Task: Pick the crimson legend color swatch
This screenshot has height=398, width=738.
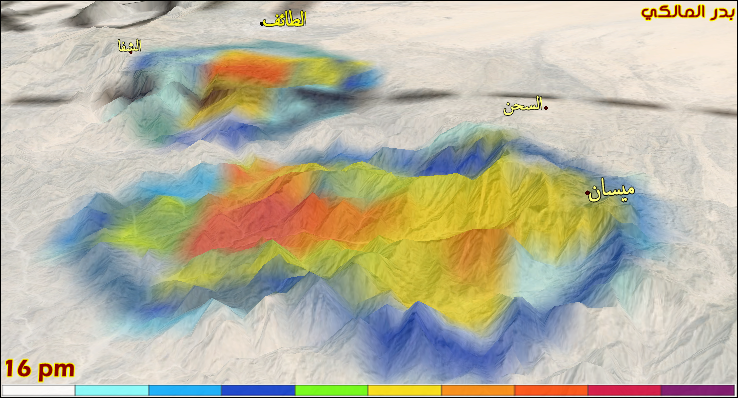Action: (624, 390)
